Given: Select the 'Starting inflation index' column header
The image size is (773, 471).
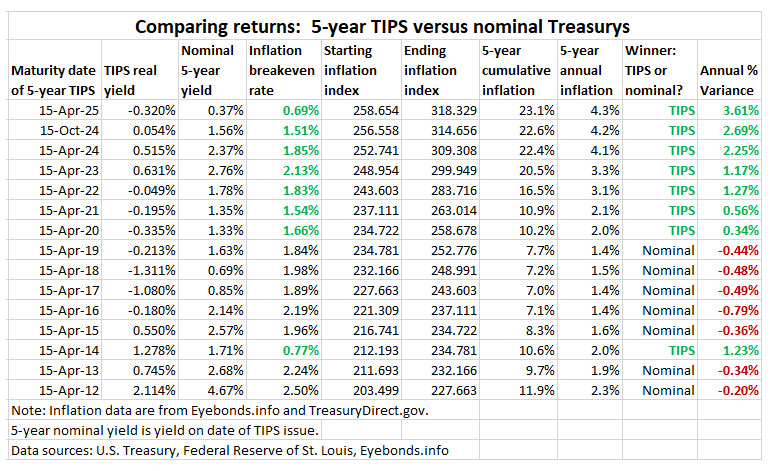Looking at the screenshot, I should click(359, 71).
